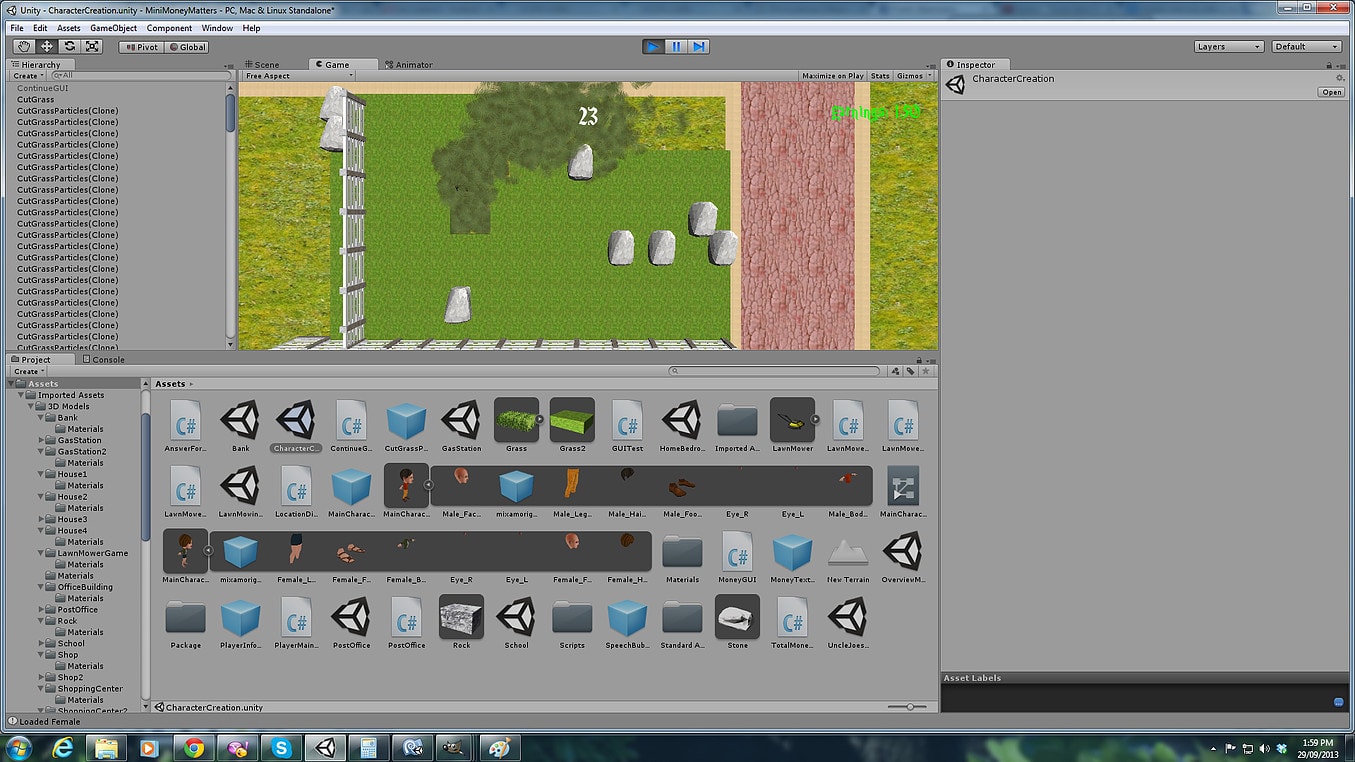Expand the House3 folder in tree

coord(41,519)
